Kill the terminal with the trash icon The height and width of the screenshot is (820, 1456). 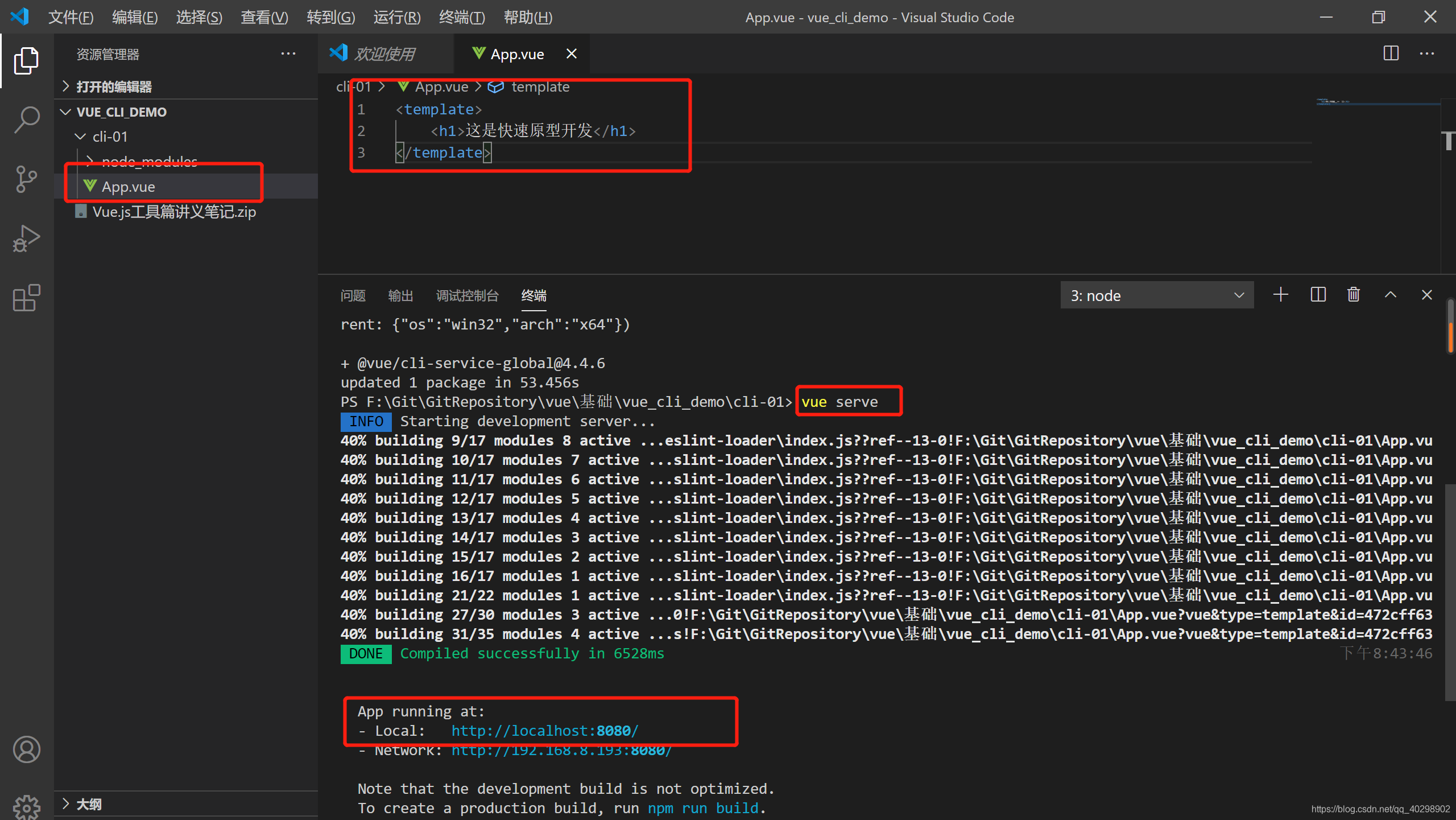tap(1354, 295)
